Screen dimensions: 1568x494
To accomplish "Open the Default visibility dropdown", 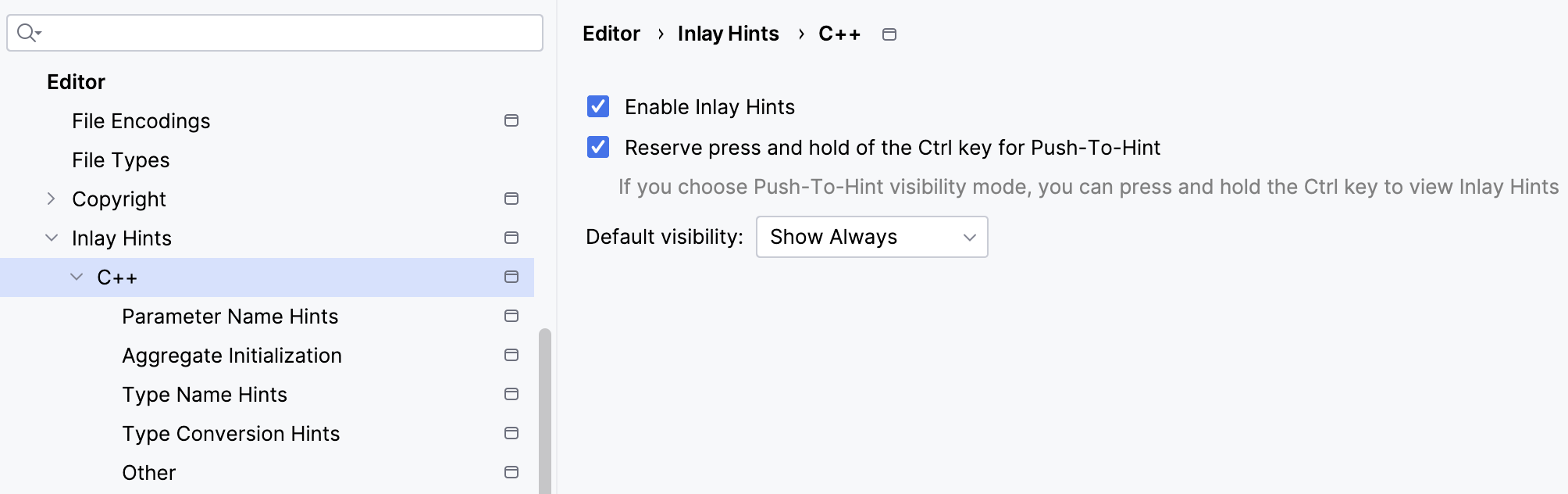I will tap(871, 237).
